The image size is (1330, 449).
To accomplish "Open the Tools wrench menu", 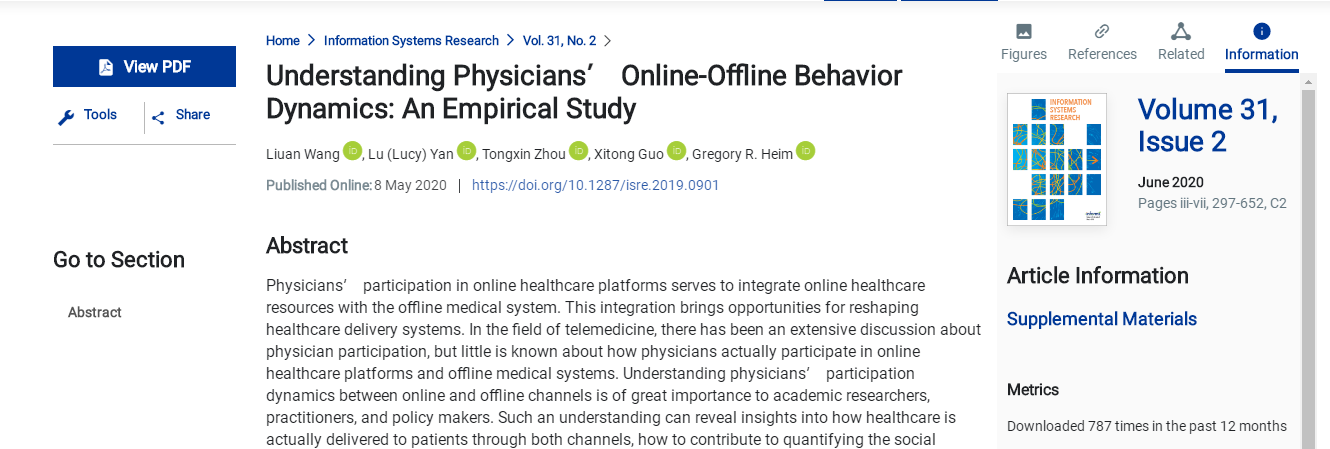I will click(88, 116).
